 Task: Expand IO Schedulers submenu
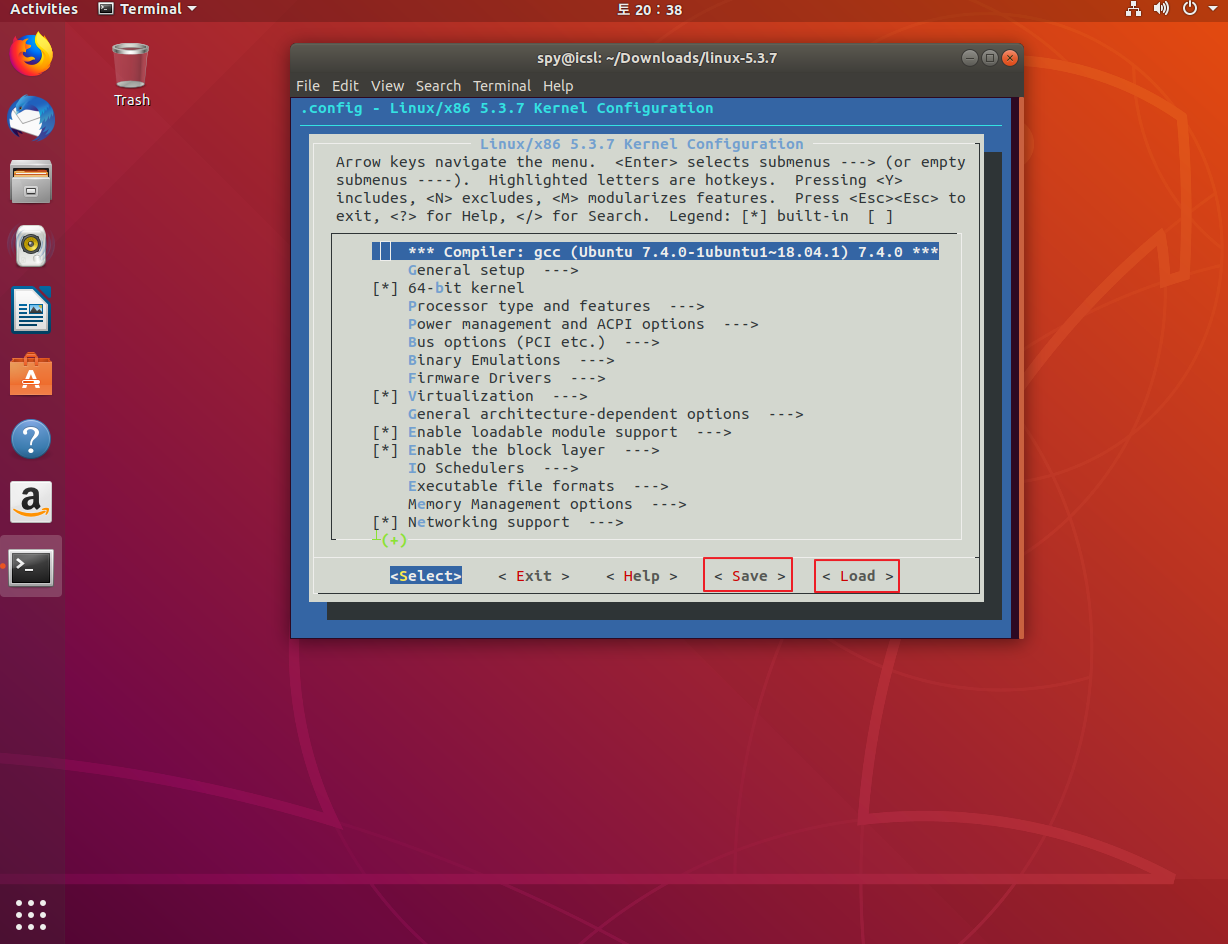click(493, 468)
